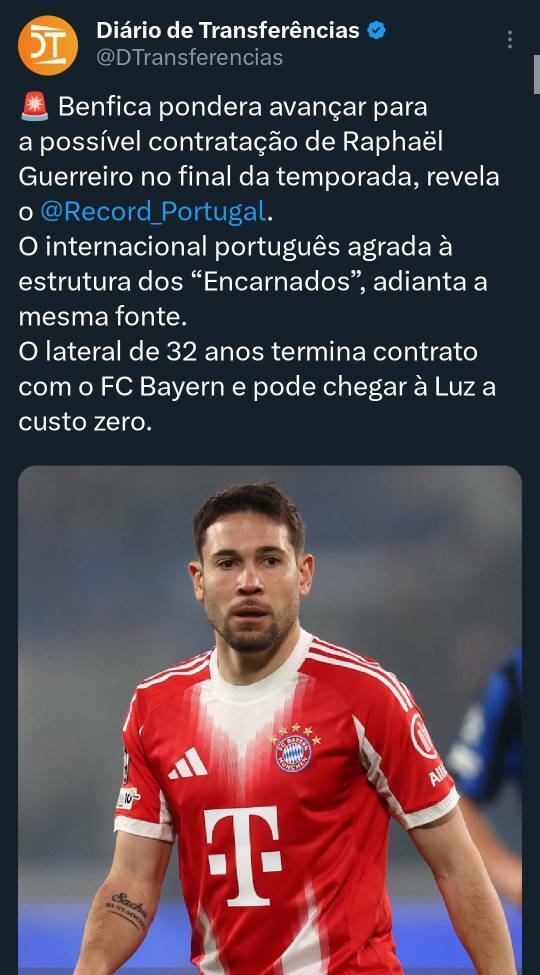
Task: Open the attached player photo
Action: pos(270,719)
